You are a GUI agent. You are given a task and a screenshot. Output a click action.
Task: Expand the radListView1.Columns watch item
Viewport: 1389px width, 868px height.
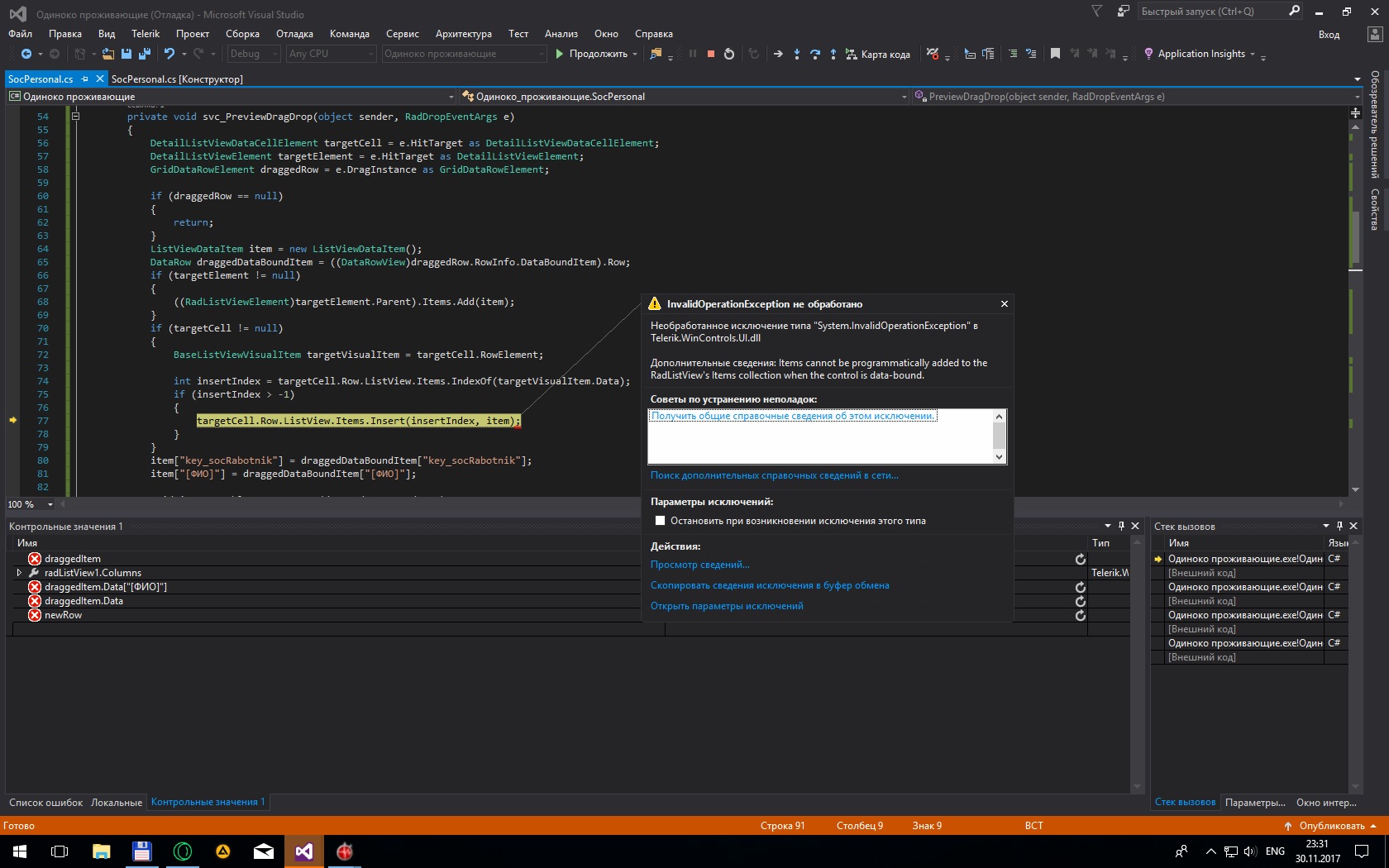pyautogui.click(x=19, y=573)
